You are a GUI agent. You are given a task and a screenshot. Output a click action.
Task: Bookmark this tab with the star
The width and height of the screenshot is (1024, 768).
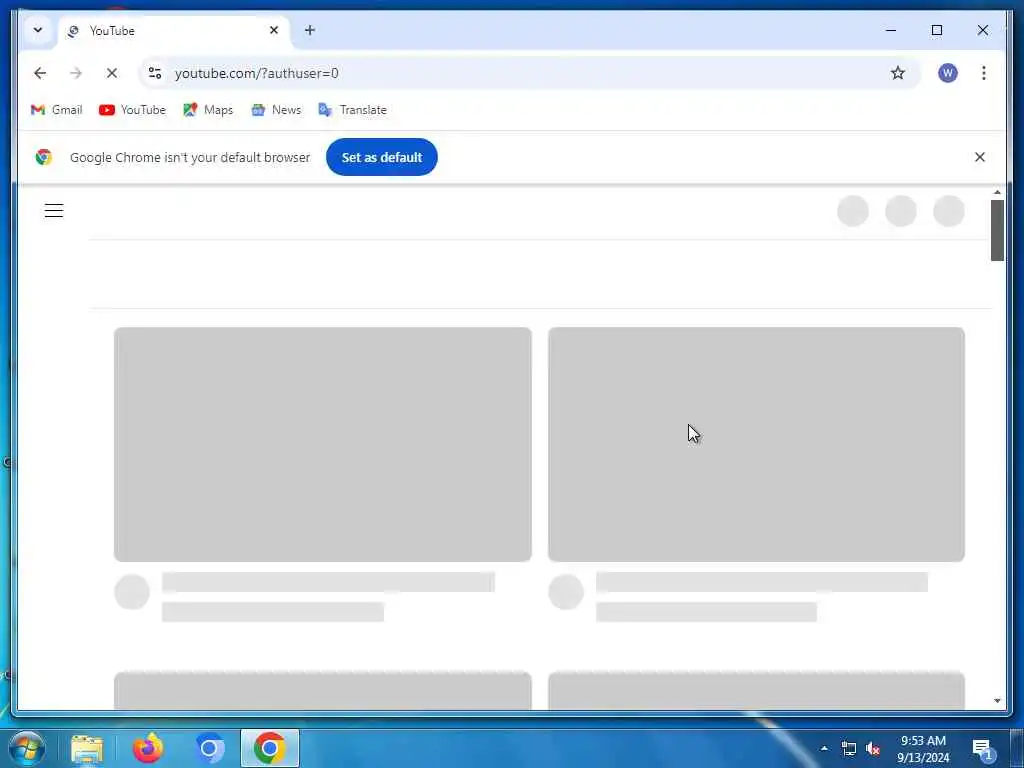click(898, 73)
